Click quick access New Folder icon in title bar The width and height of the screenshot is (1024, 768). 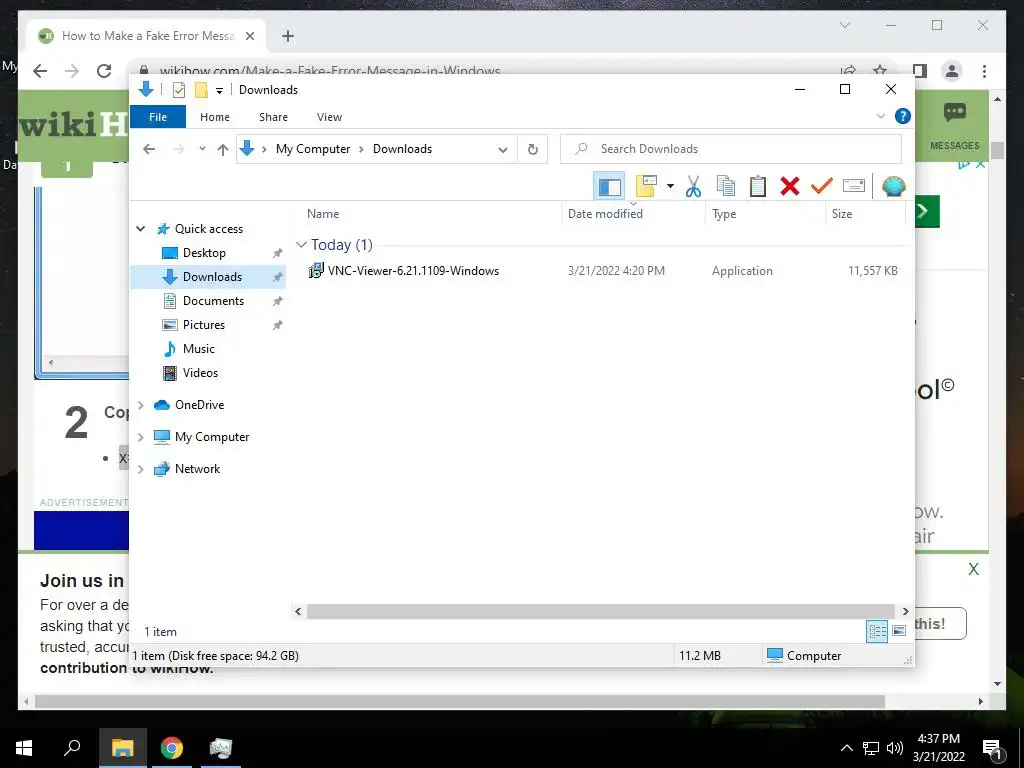pos(201,90)
